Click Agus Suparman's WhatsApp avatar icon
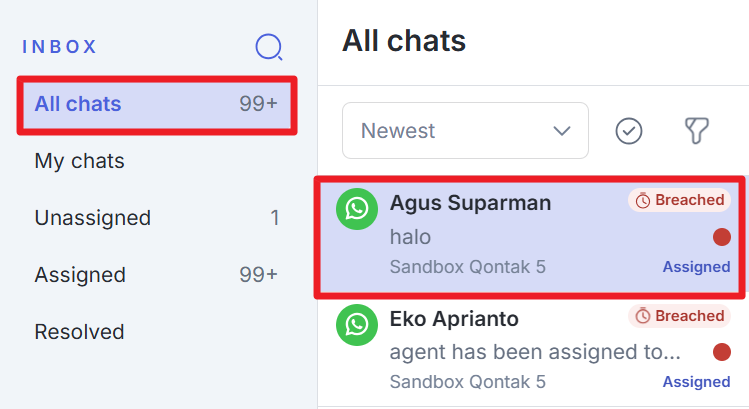This screenshot has width=749, height=409. point(357,209)
